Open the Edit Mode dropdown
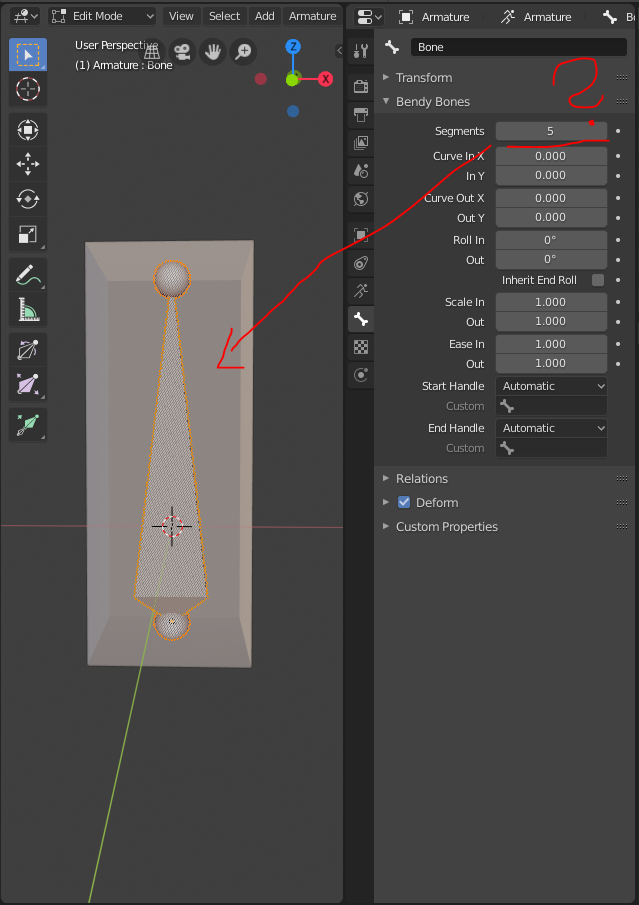 (103, 16)
